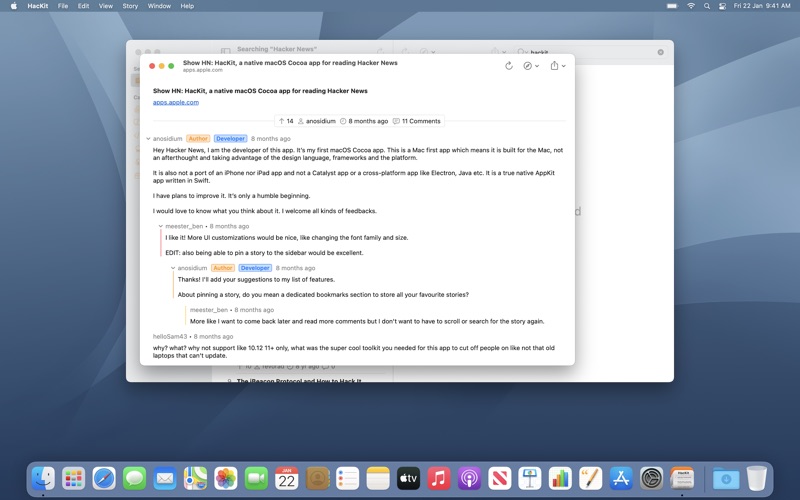The height and width of the screenshot is (500, 800).
Task: Click the battery status icon
Action: coord(672,6)
